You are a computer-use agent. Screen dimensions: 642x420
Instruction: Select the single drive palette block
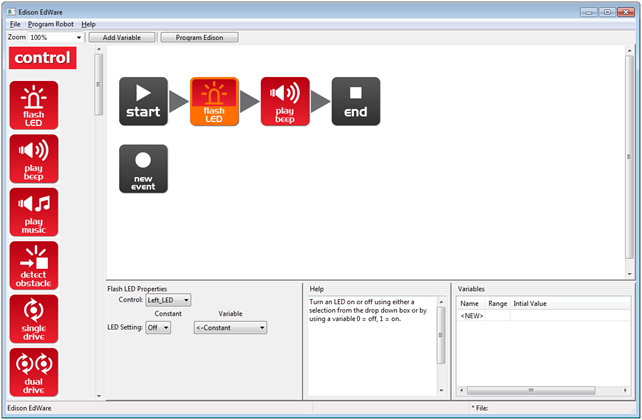[34, 318]
